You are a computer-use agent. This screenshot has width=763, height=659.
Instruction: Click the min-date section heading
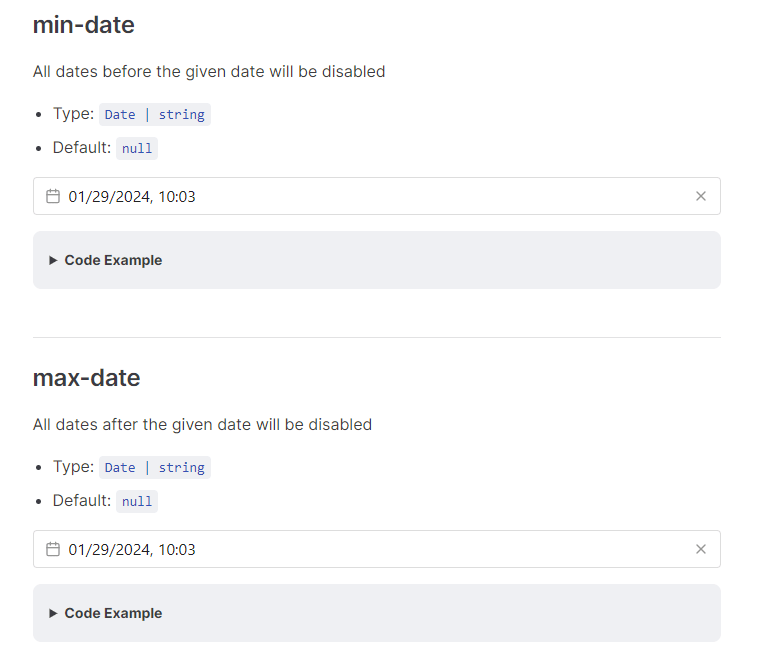click(x=84, y=25)
